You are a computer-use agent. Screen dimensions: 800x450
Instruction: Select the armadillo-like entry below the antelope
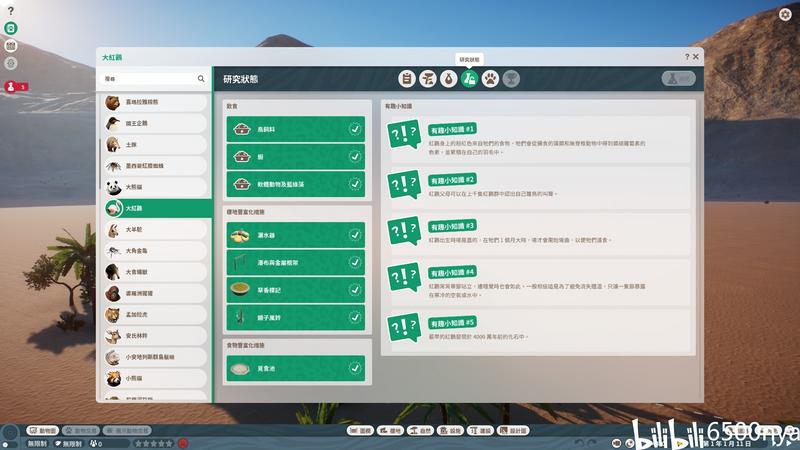pyautogui.click(x=156, y=357)
